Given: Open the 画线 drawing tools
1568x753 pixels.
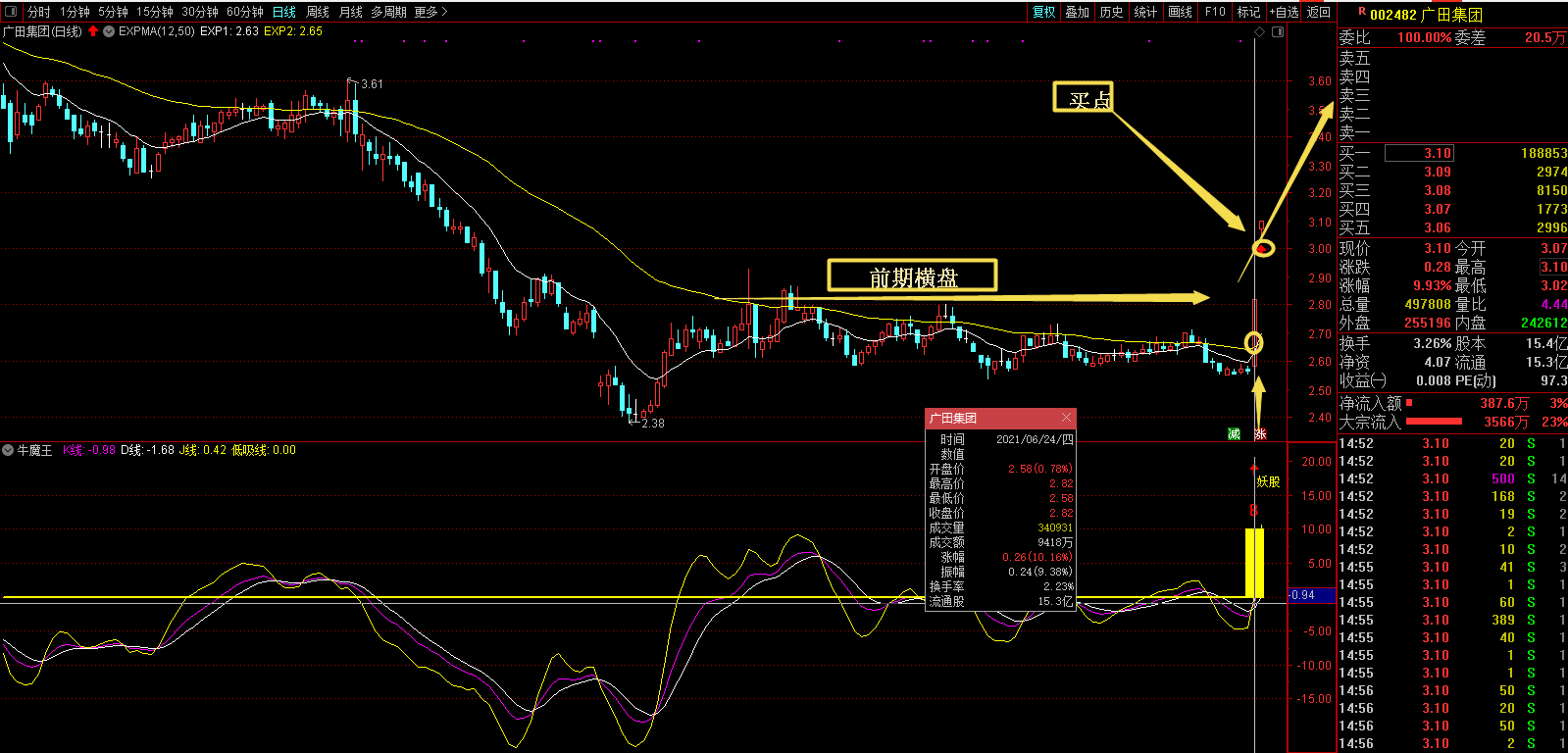Looking at the screenshot, I should 1181,12.
